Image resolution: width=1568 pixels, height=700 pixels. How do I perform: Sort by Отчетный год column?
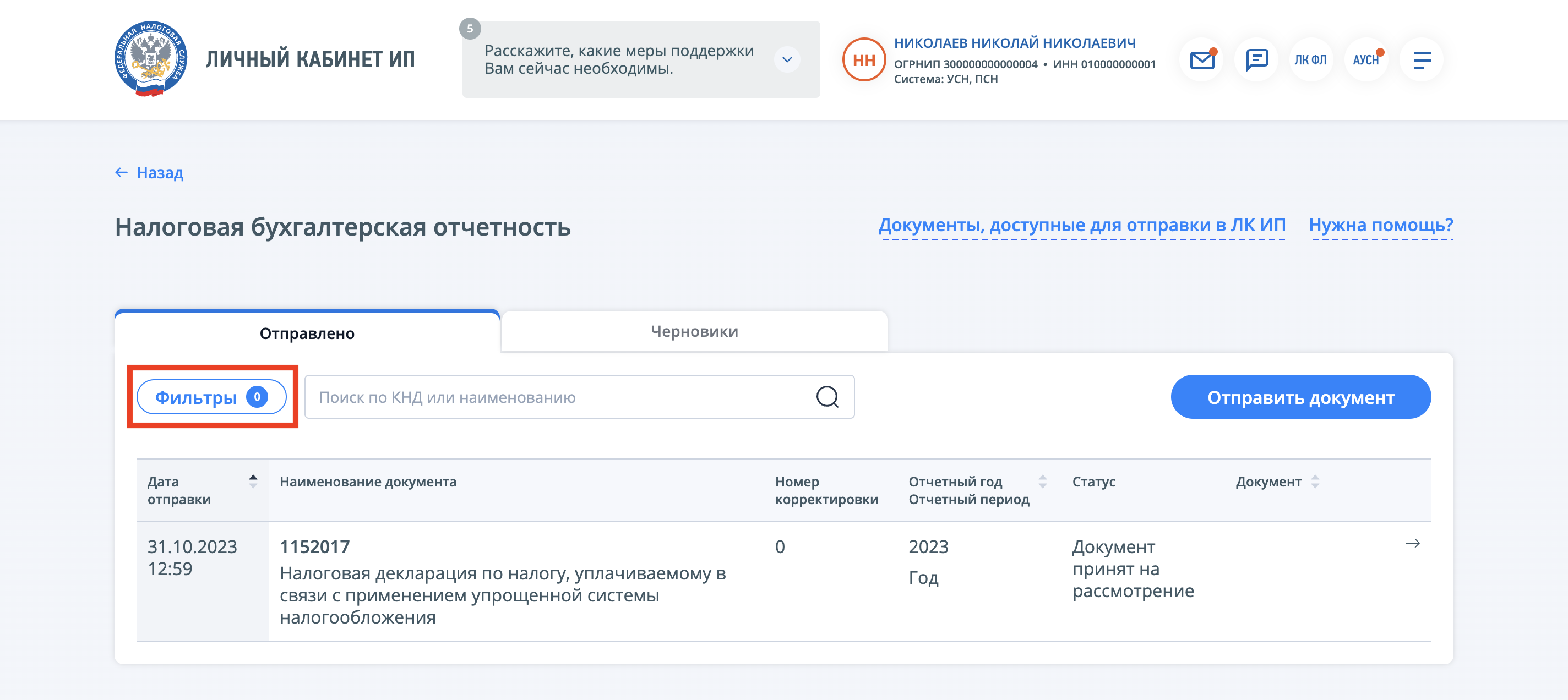click(x=1043, y=481)
